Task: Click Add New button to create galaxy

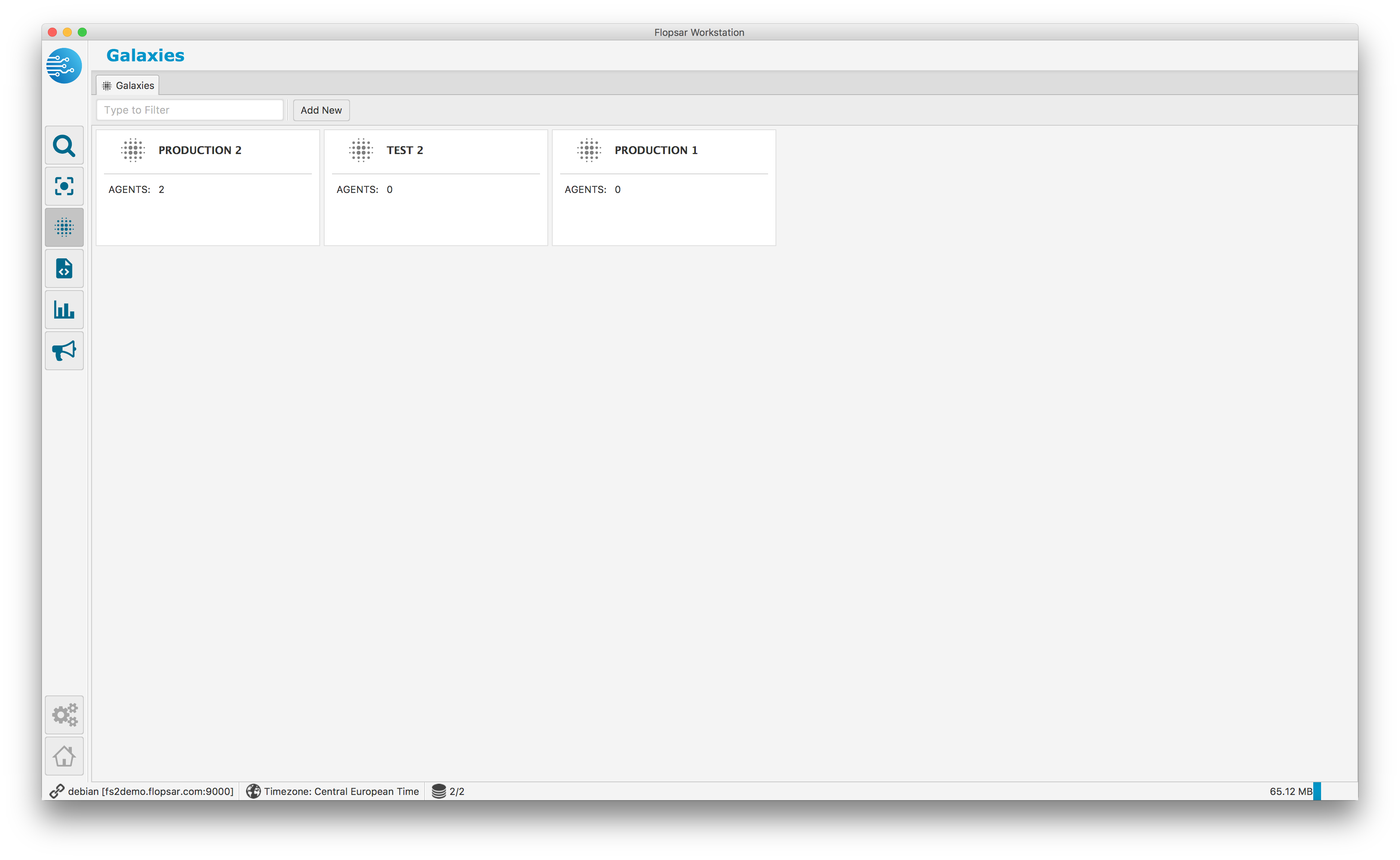Action: 320,110
